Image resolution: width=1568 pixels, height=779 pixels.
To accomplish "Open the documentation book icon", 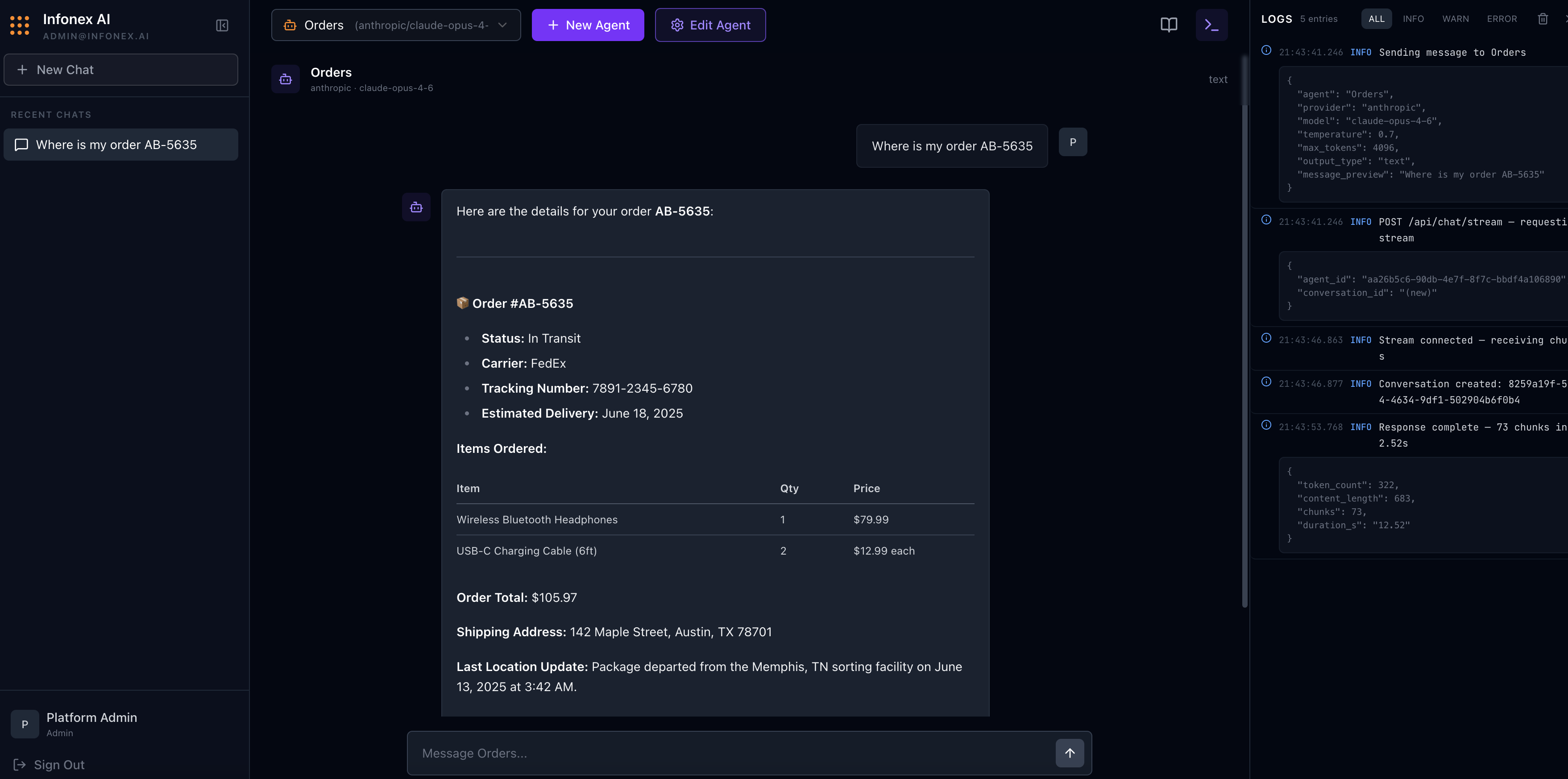I will click(x=1169, y=25).
